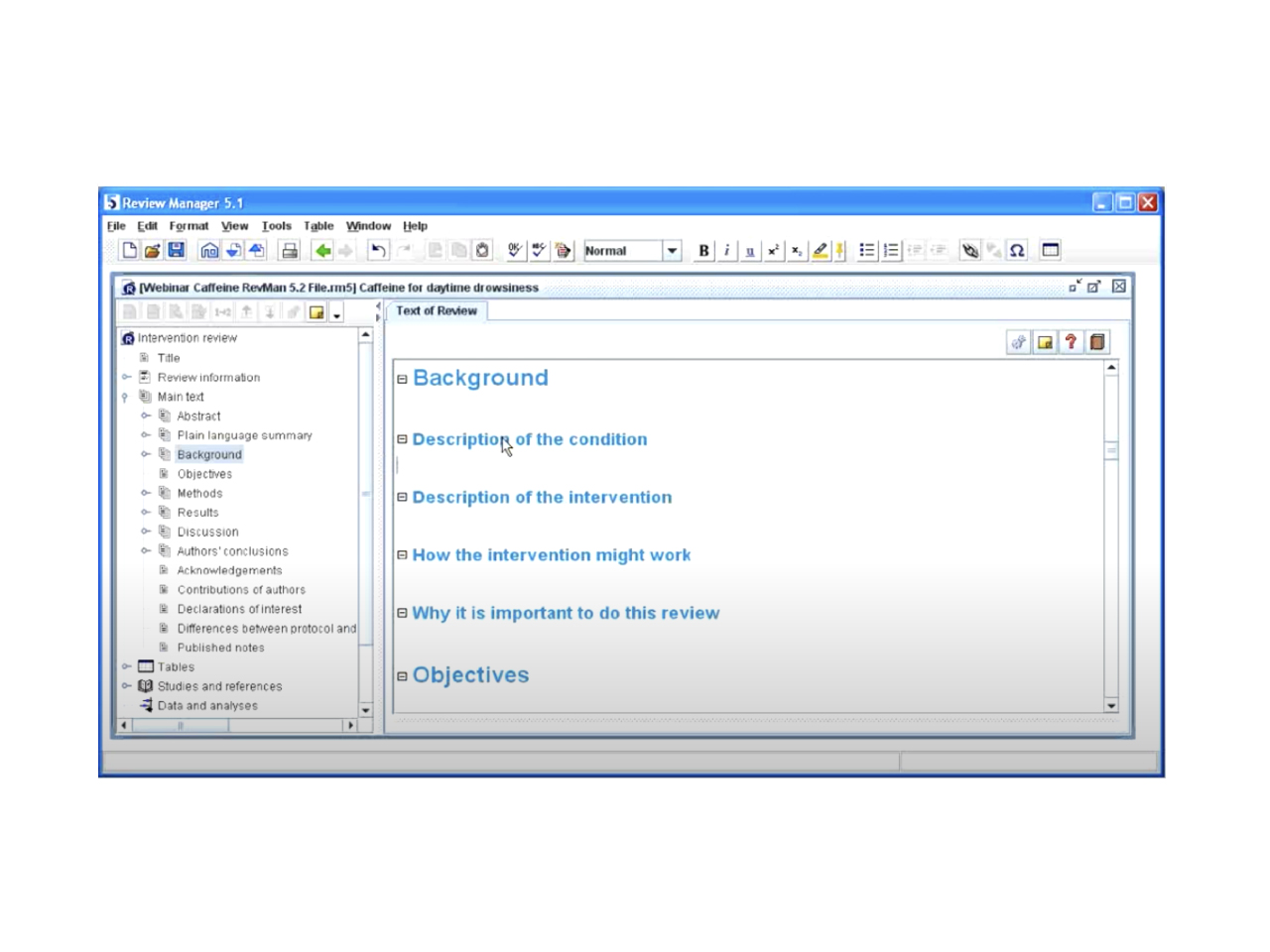1270x952 pixels.
Task: Select Declarations of interest in tree
Action: tap(239, 609)
